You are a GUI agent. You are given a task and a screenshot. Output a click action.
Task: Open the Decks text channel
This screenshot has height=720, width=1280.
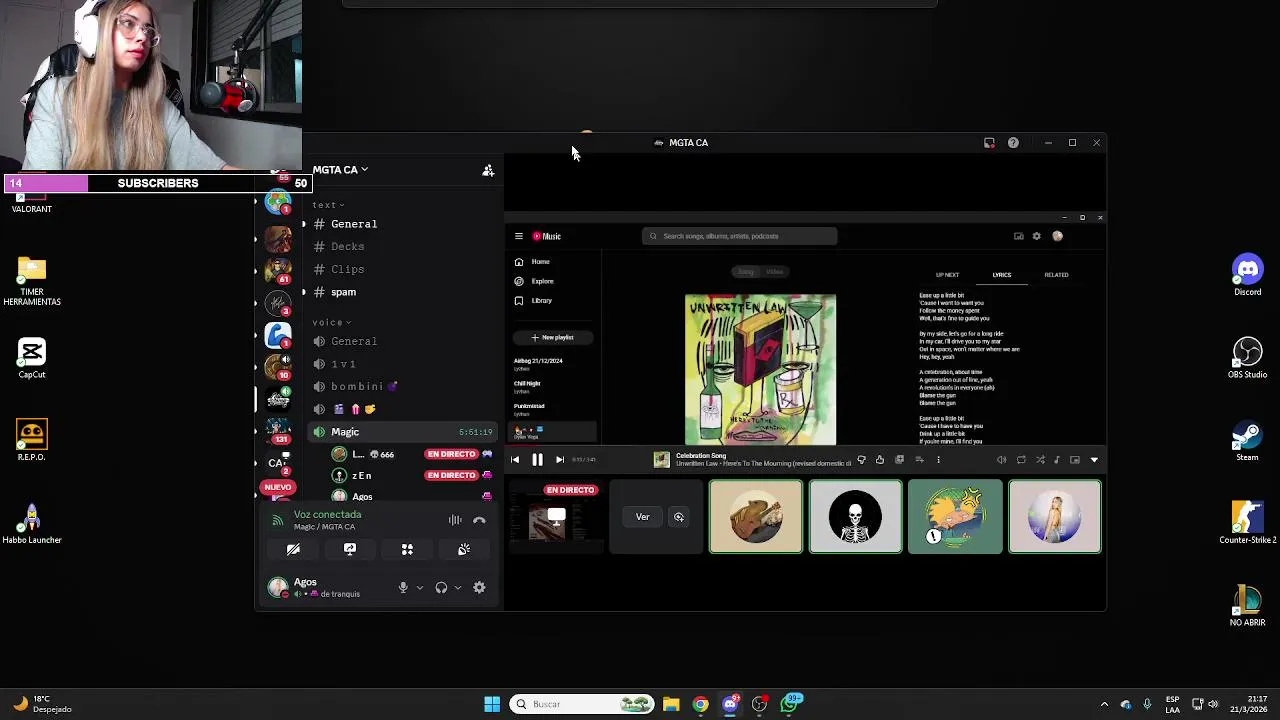[400, 246]
